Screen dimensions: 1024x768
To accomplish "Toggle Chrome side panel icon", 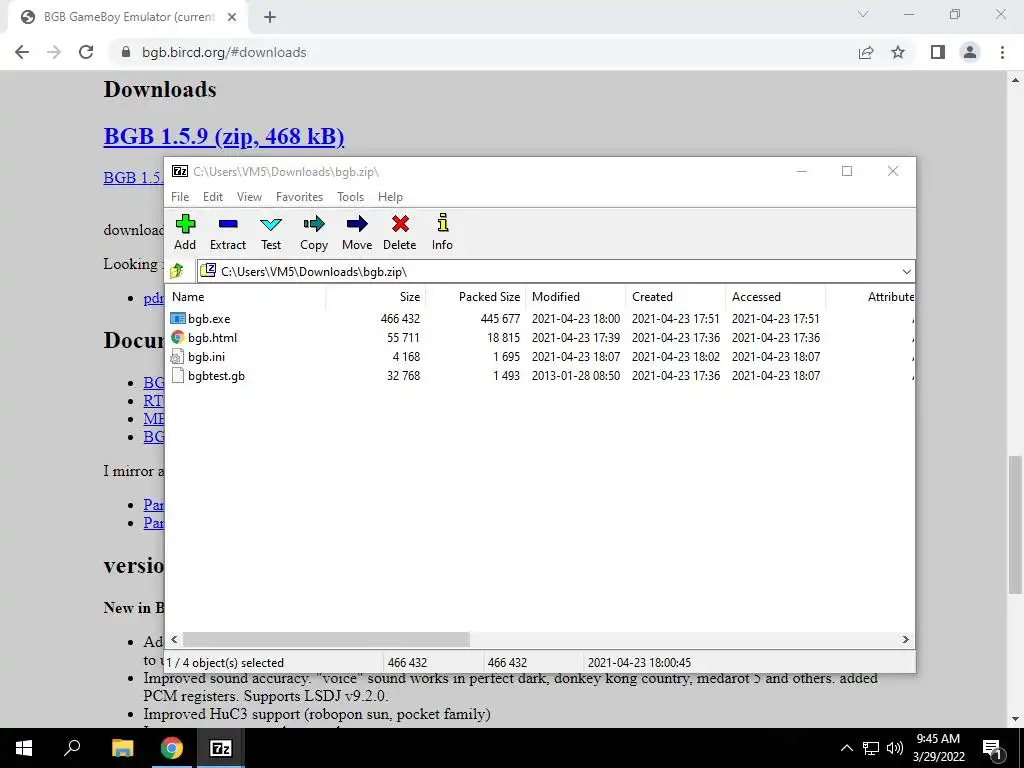I will pos(938,52).
